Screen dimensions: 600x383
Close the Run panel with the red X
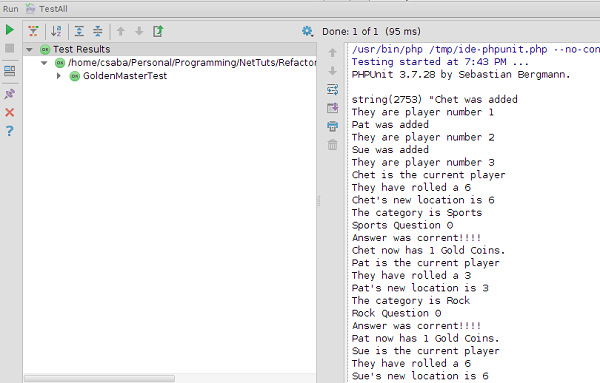coord(10,112)
